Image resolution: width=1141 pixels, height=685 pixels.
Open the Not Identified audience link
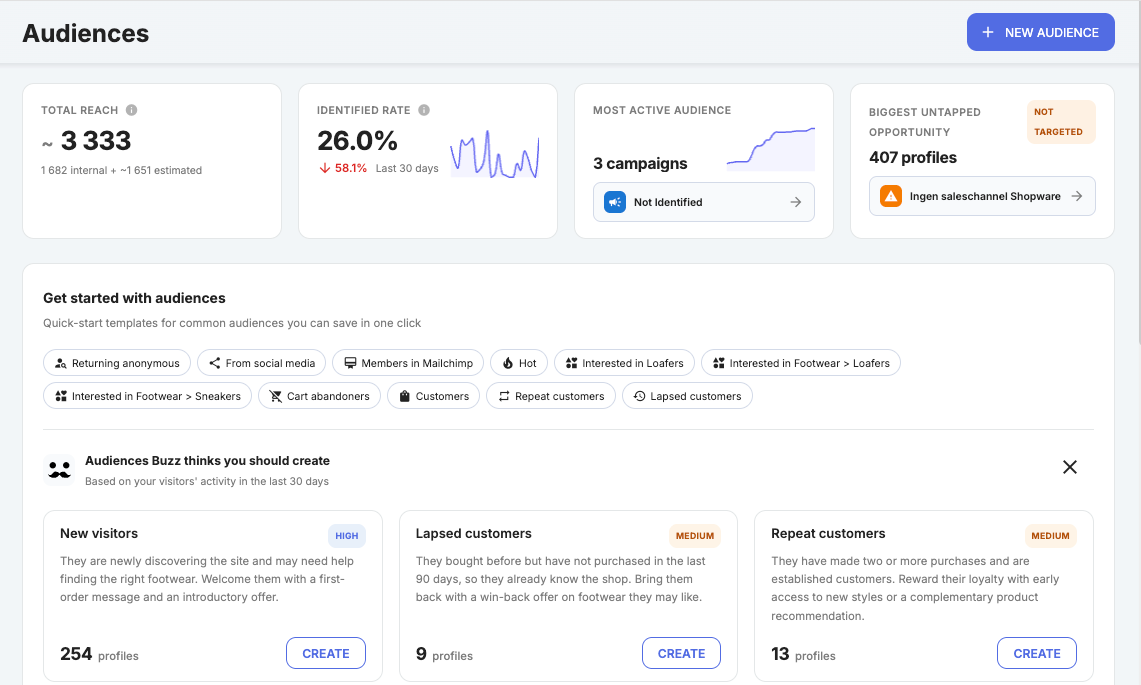point(703,202)
